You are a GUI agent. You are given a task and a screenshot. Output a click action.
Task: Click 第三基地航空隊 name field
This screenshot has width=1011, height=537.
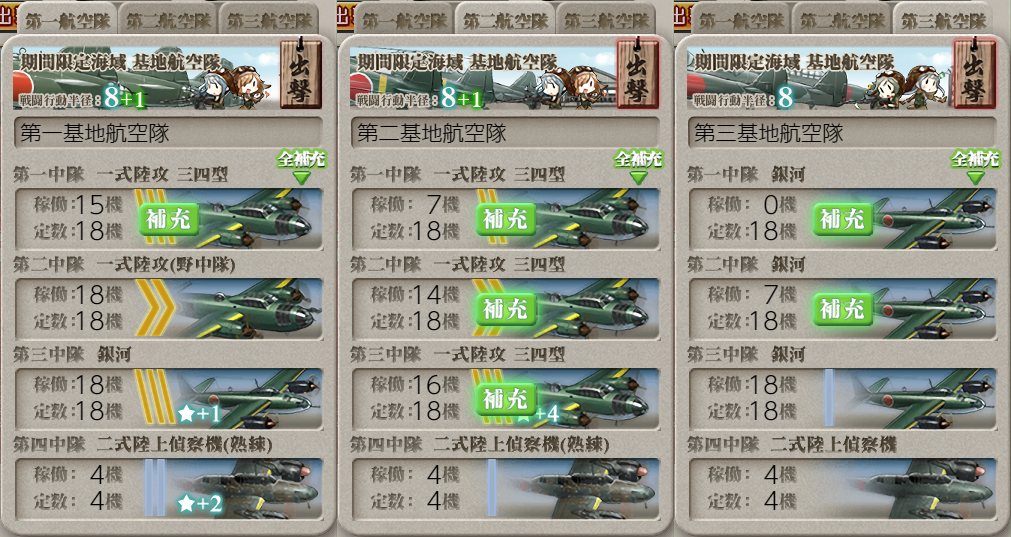842,133
